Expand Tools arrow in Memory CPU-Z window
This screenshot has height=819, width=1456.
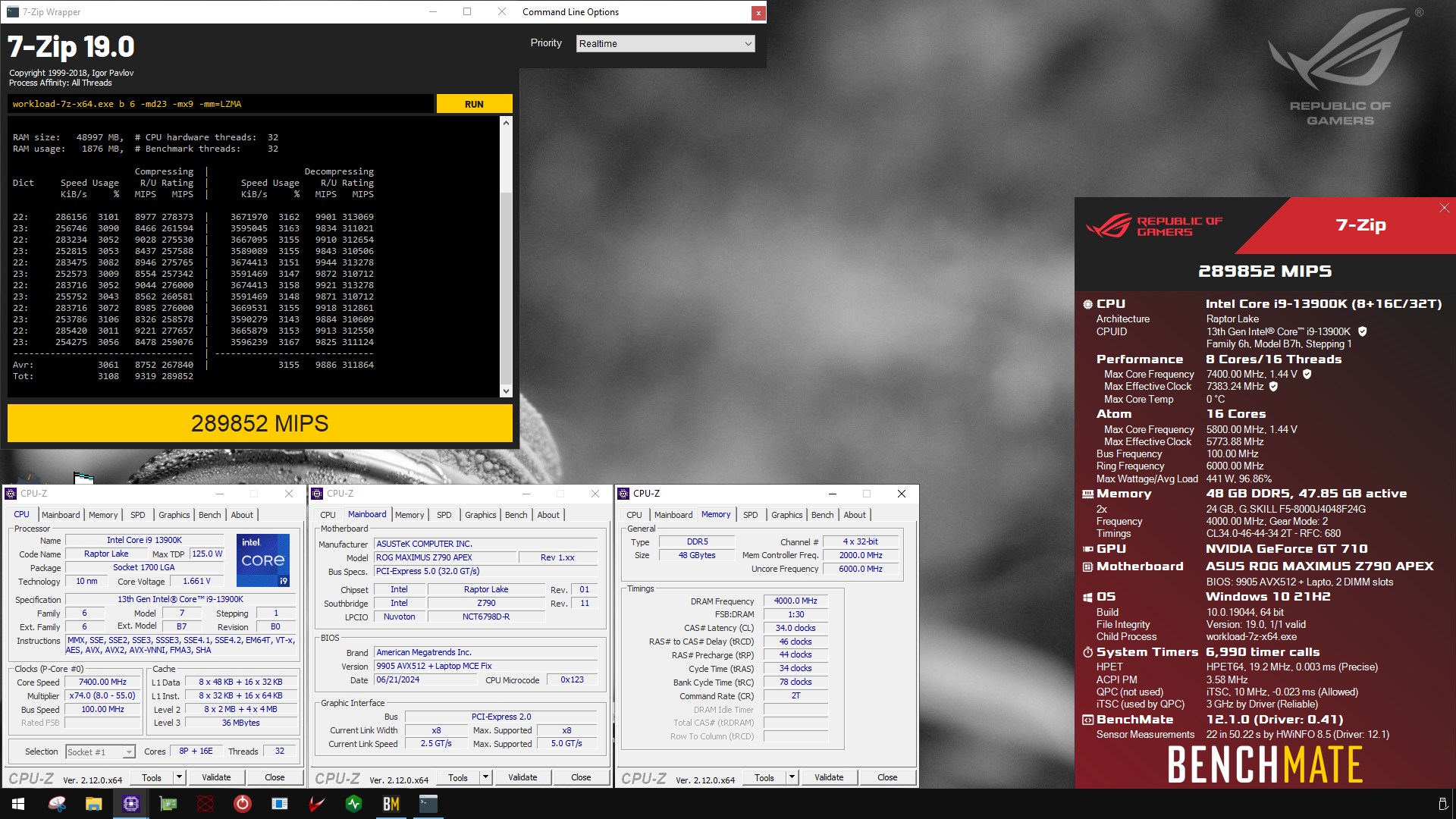(792, 777)
